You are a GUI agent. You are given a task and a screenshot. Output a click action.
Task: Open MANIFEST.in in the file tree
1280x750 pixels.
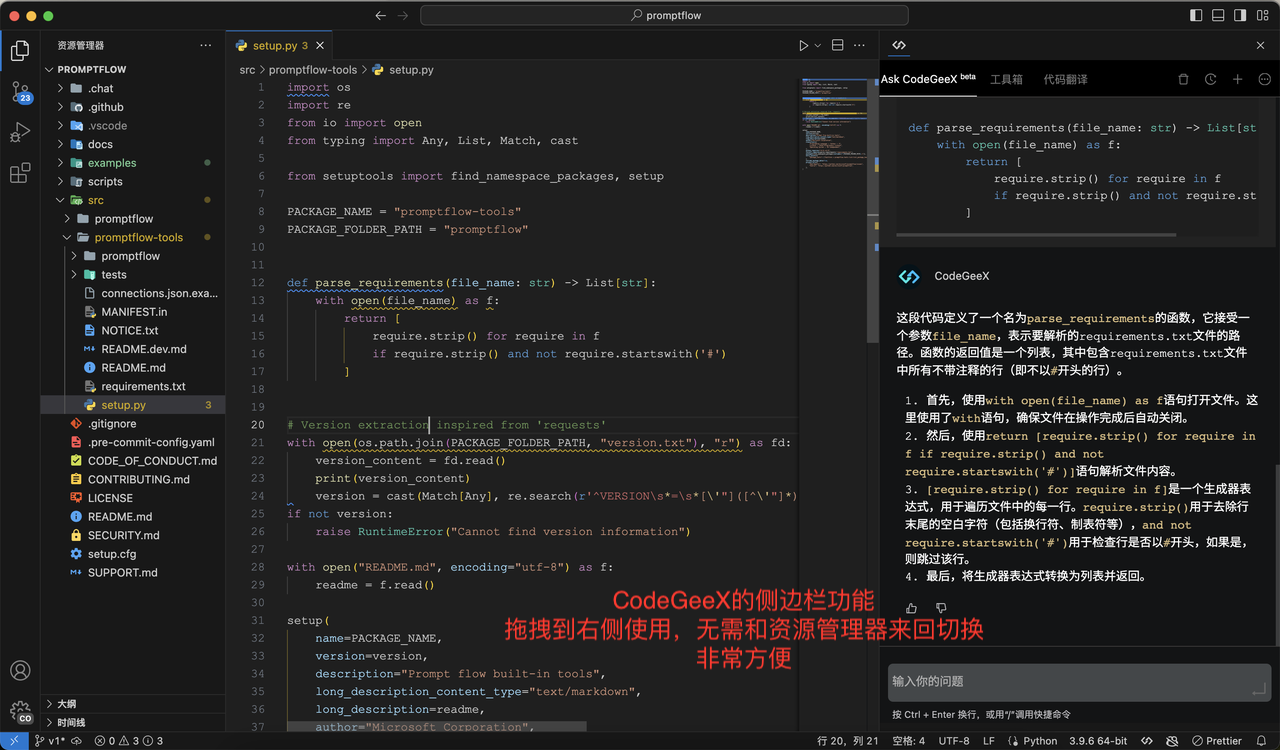tap(134, 312)
